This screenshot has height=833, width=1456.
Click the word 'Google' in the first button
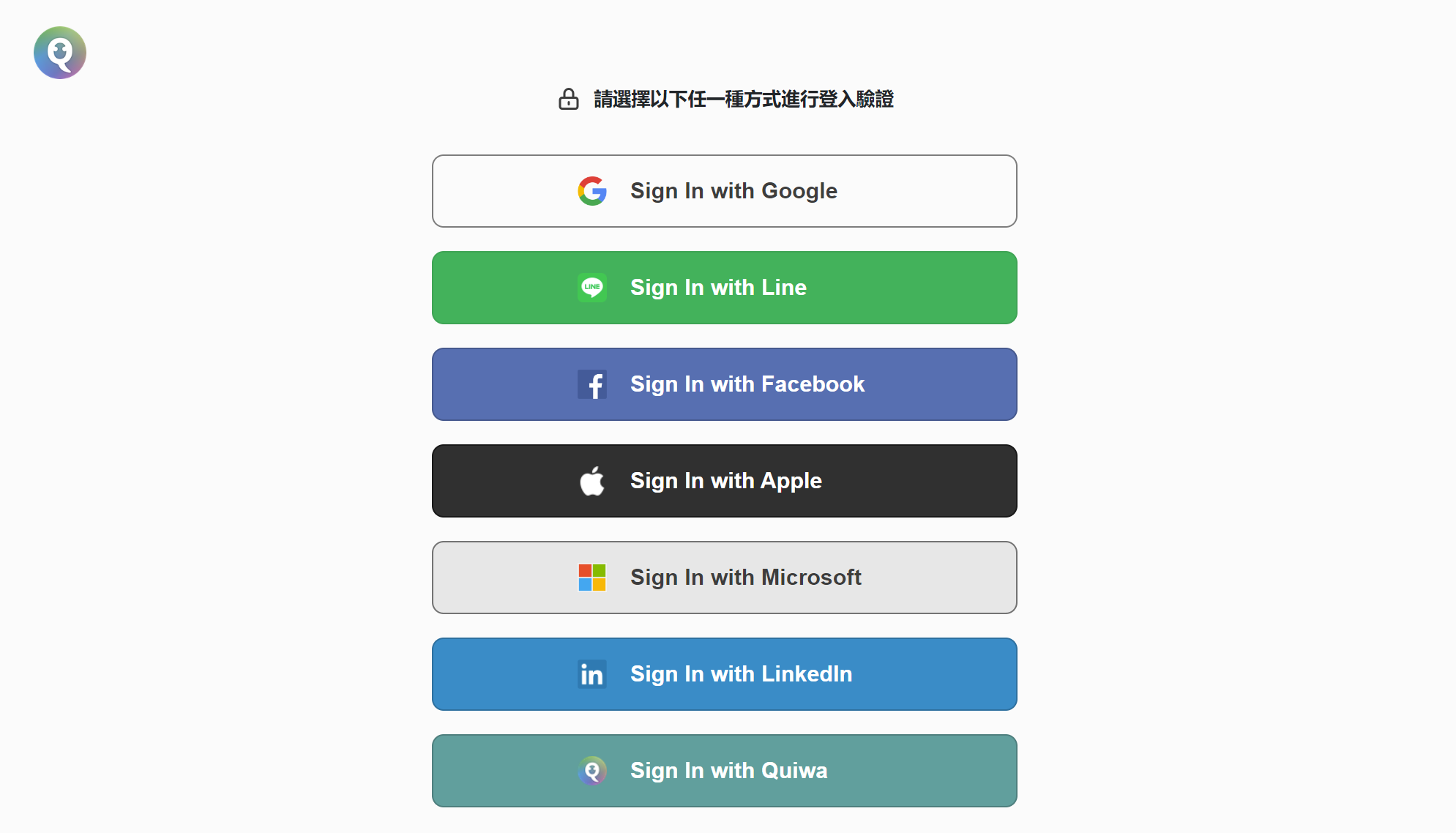click(x=799, y=192)
